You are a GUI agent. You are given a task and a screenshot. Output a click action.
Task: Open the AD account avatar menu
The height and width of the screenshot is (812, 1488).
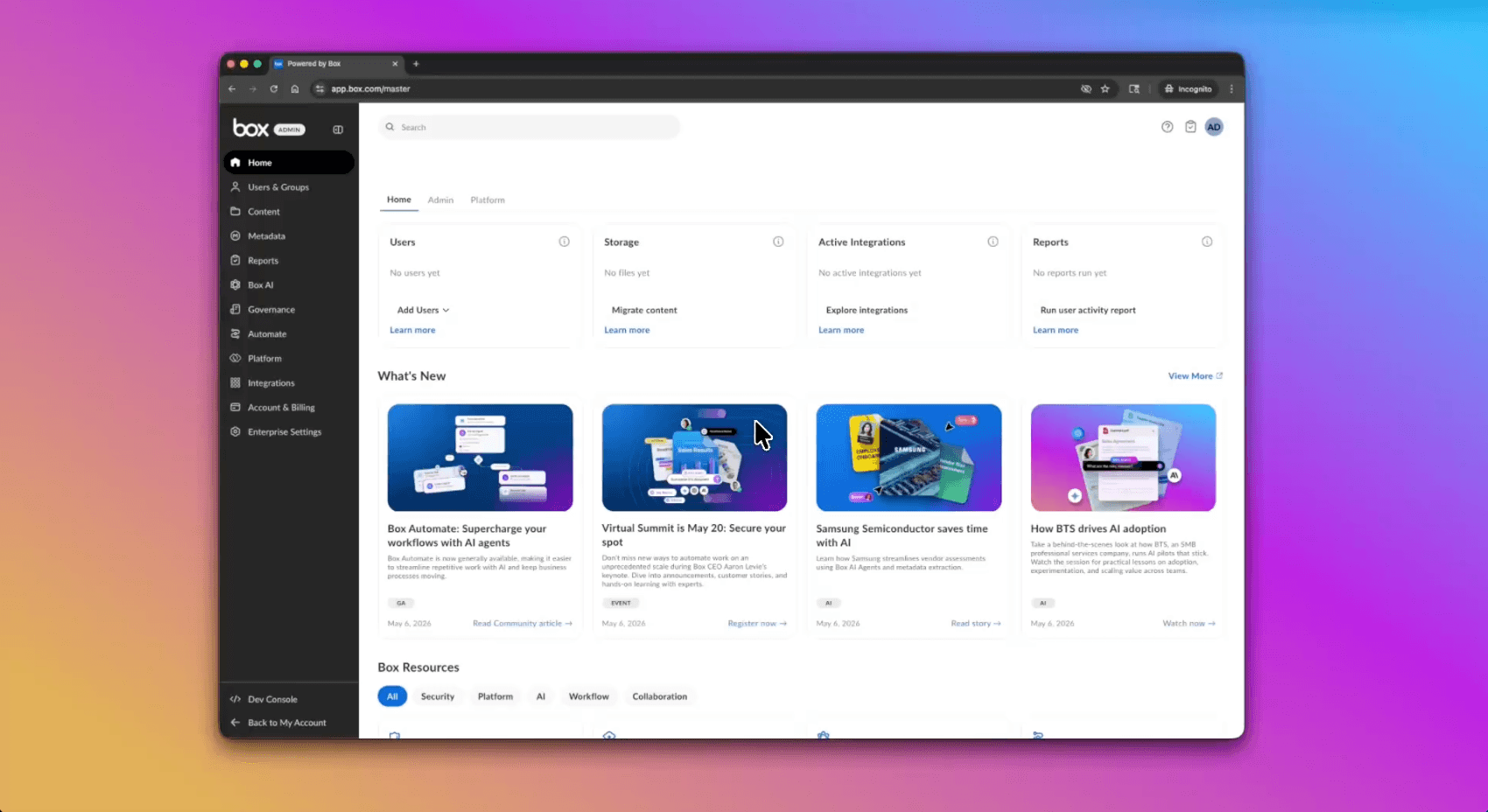(1214, 127)
